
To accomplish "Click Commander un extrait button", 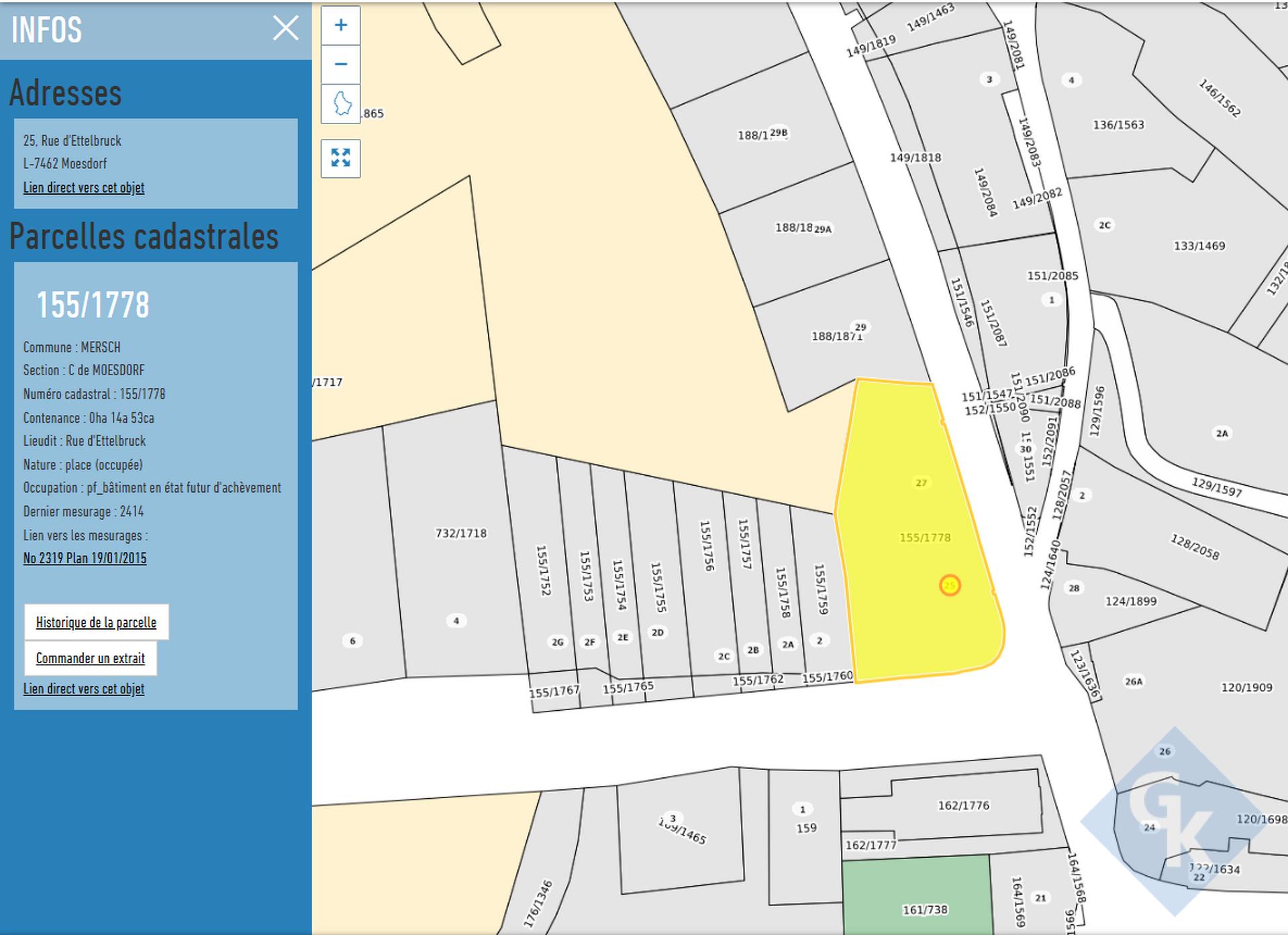I will point(91,658).
